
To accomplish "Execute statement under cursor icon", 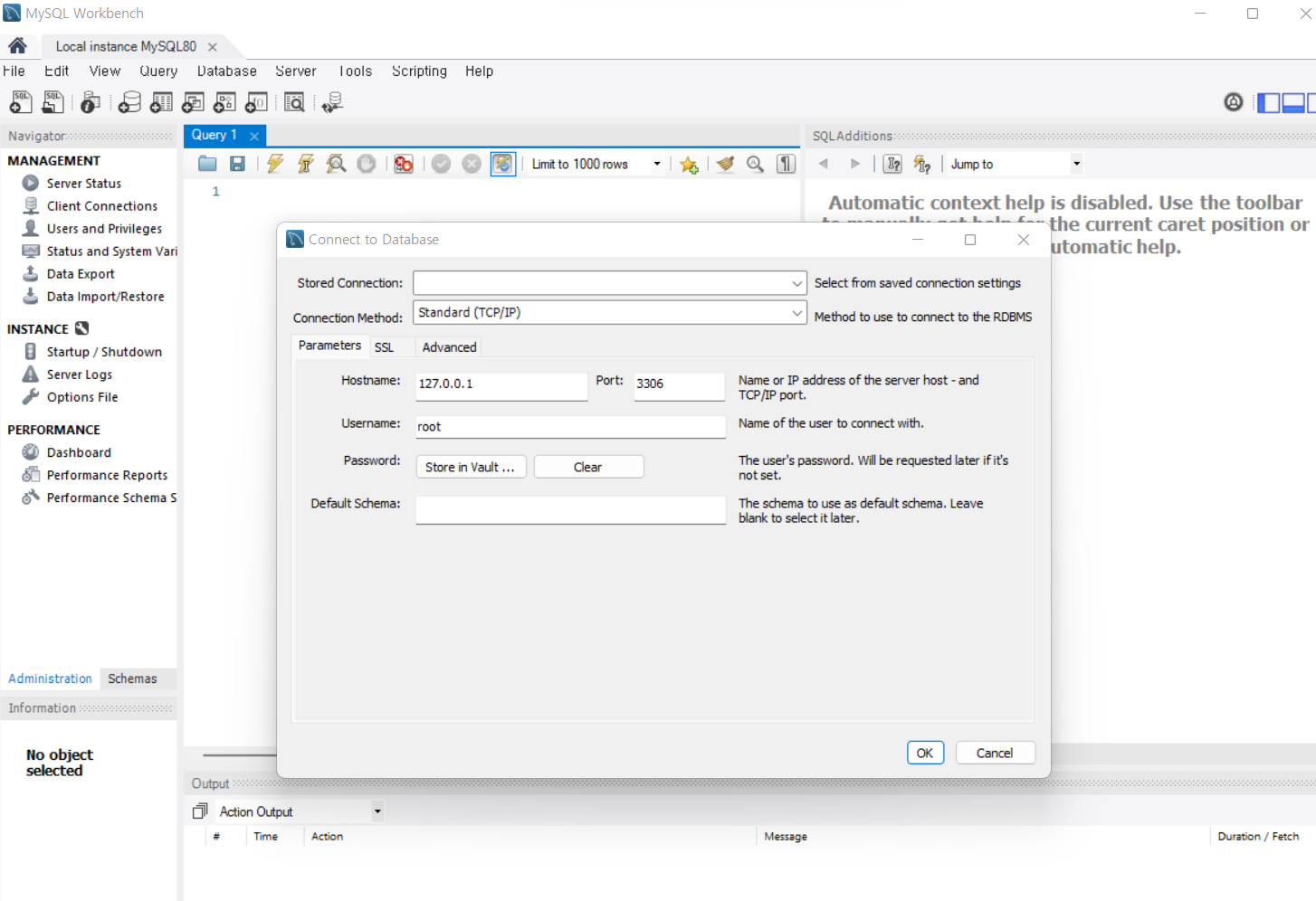I will (305, 164).
